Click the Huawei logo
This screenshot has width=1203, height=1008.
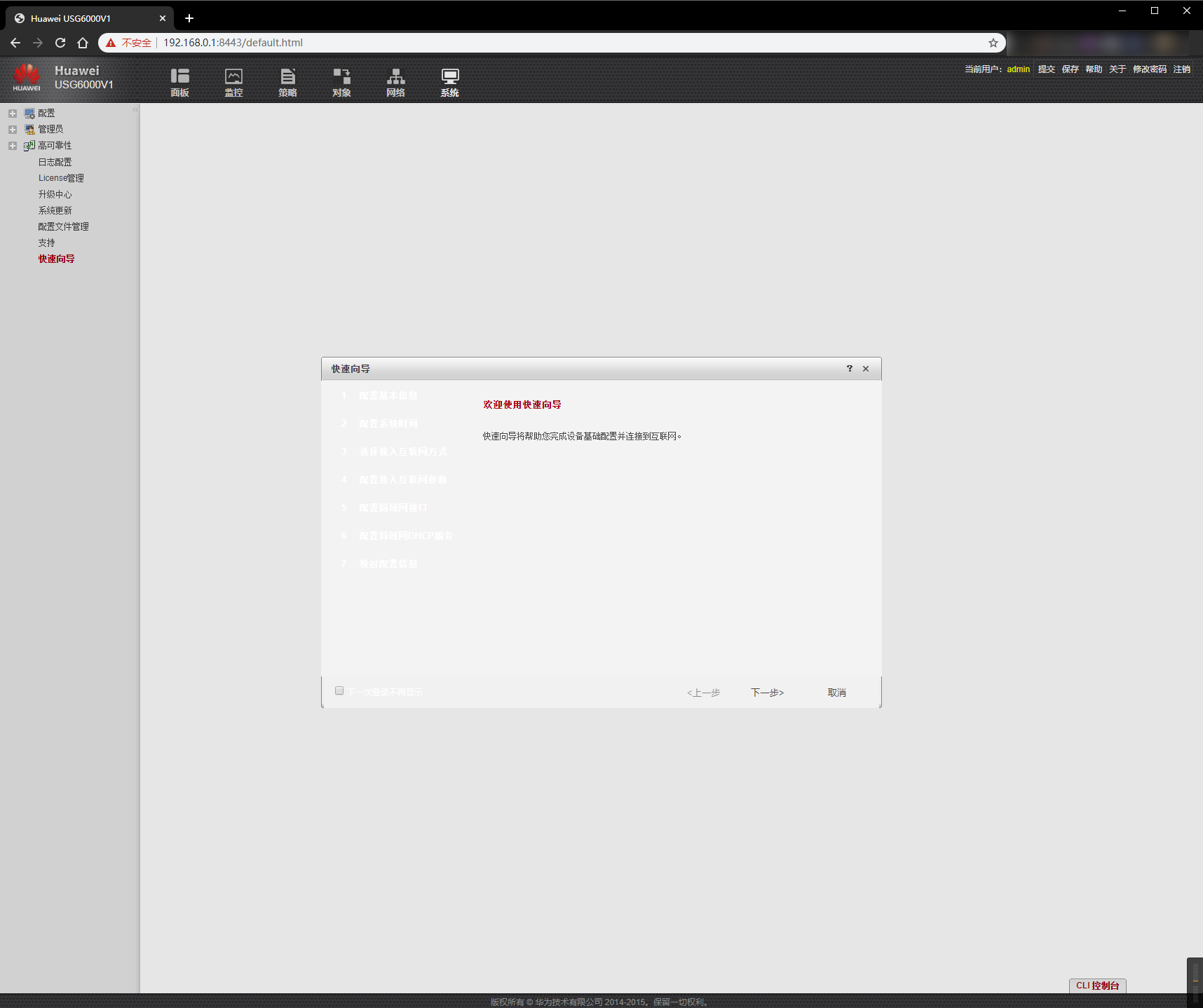27,77
